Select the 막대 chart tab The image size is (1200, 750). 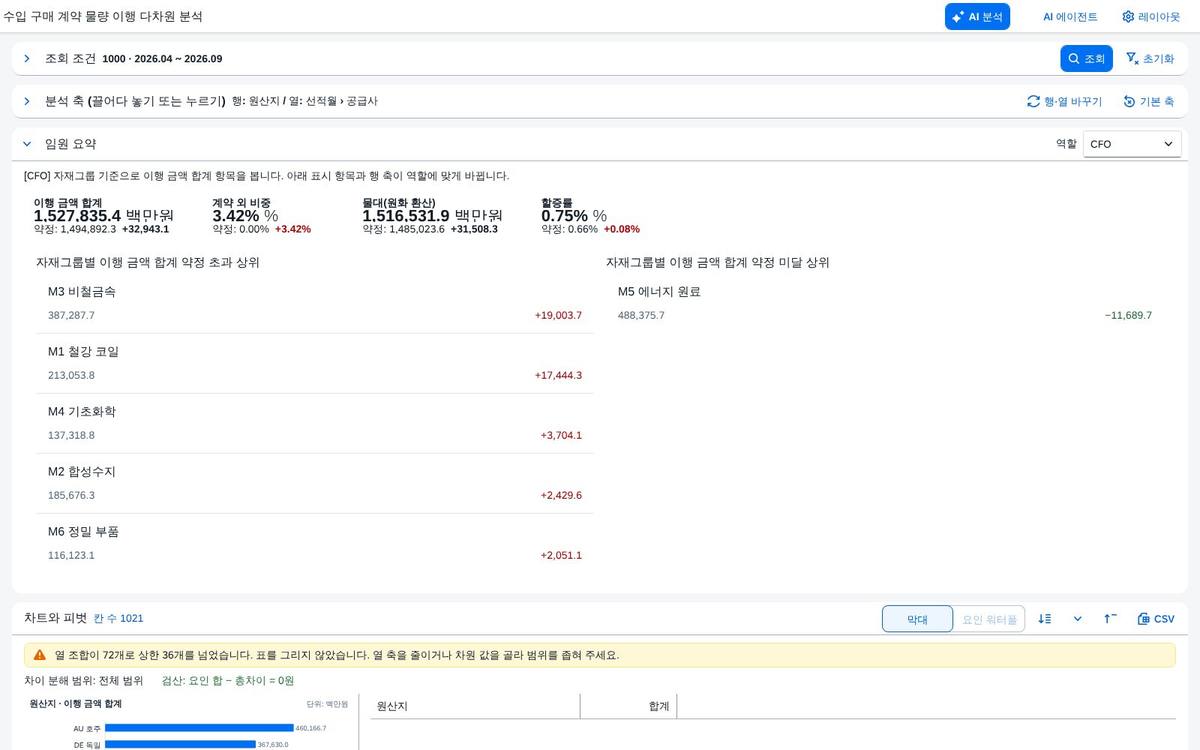coord(917,619)
